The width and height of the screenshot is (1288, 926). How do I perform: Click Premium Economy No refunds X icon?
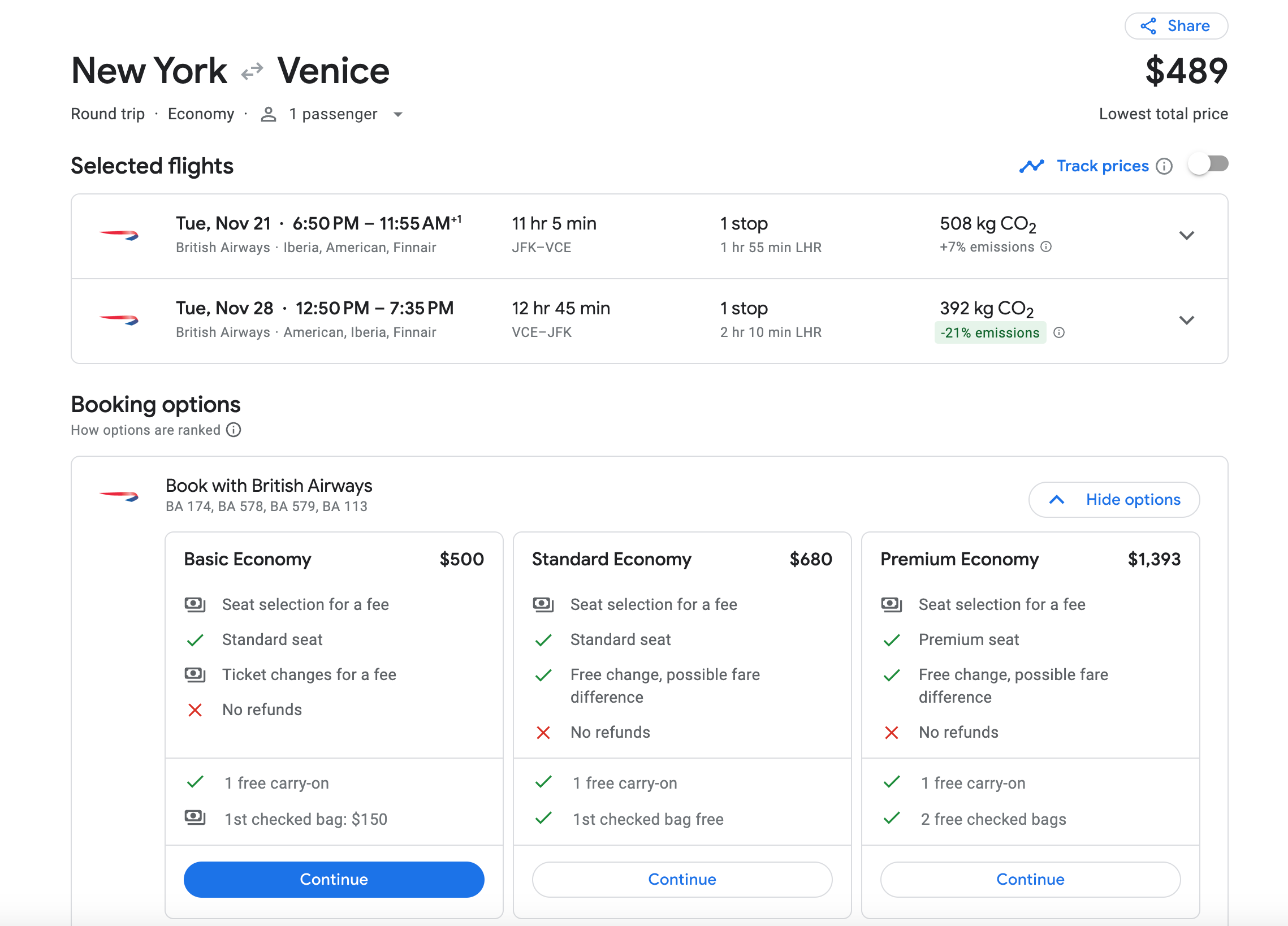pyautogui.click(x=891, y=733)
